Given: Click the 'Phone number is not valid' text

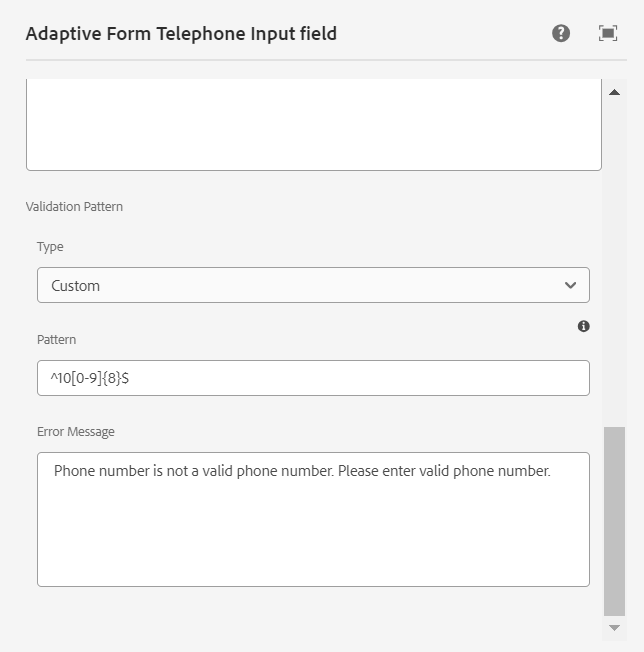Looking at the screenshot, I should (x=302, y=471).
